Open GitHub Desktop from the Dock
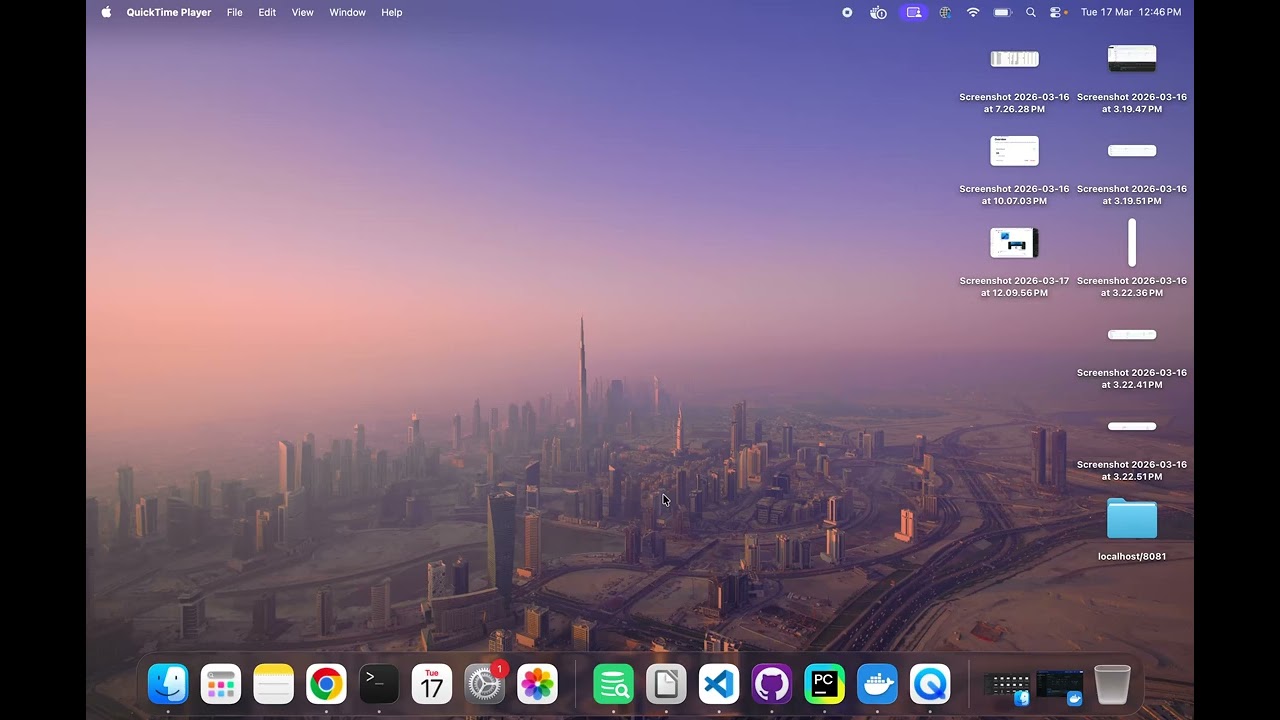Screen dimensions: 1280x720 click(x=771, y=684)
